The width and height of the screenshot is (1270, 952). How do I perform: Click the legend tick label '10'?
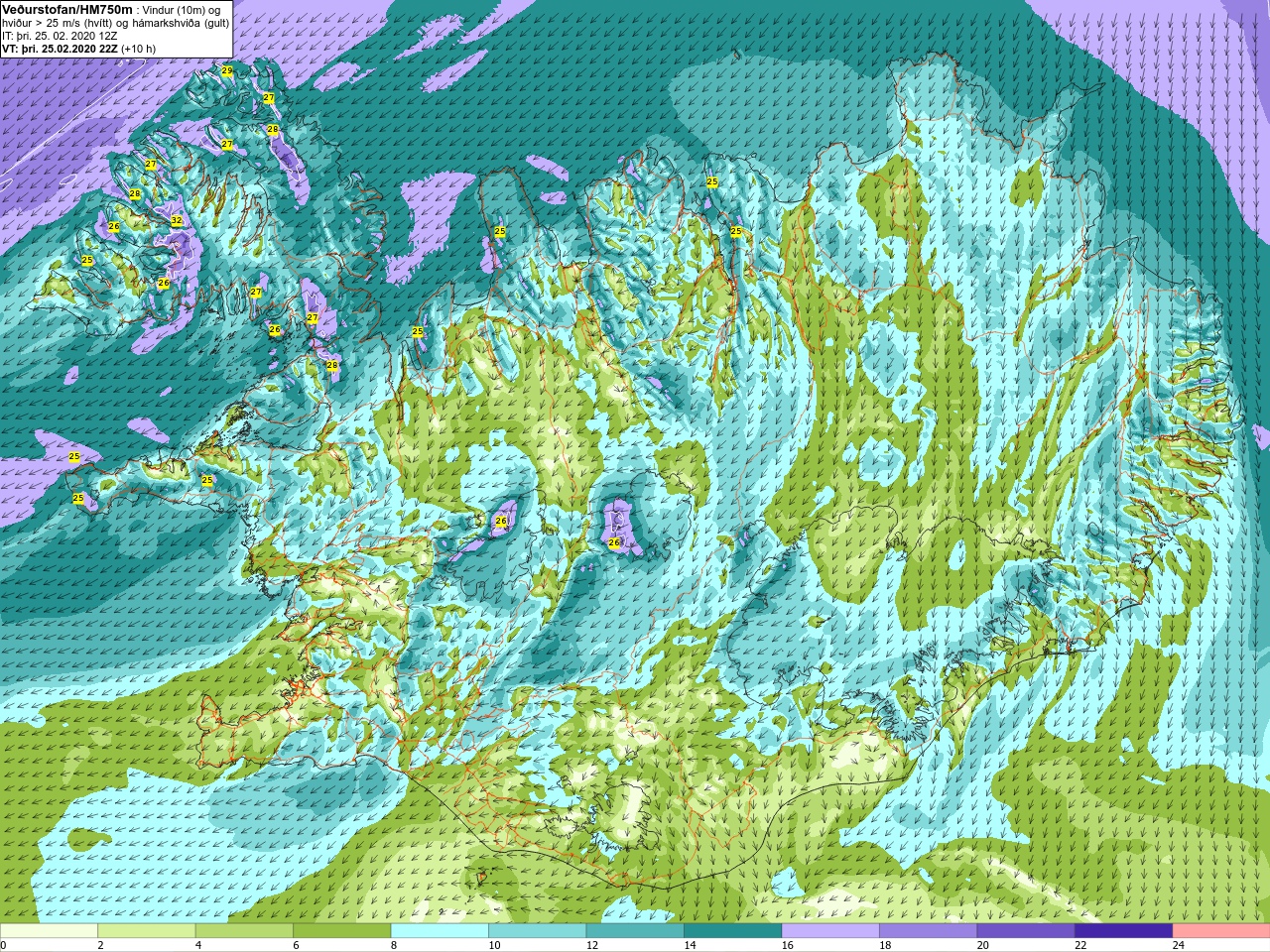tap(494, 945)
